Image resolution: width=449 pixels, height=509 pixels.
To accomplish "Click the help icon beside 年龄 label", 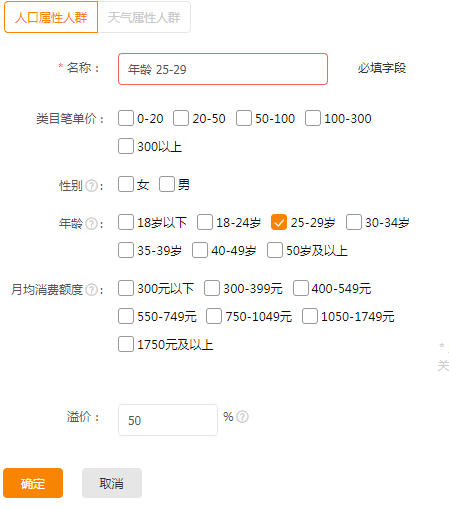I will [91, 224].
